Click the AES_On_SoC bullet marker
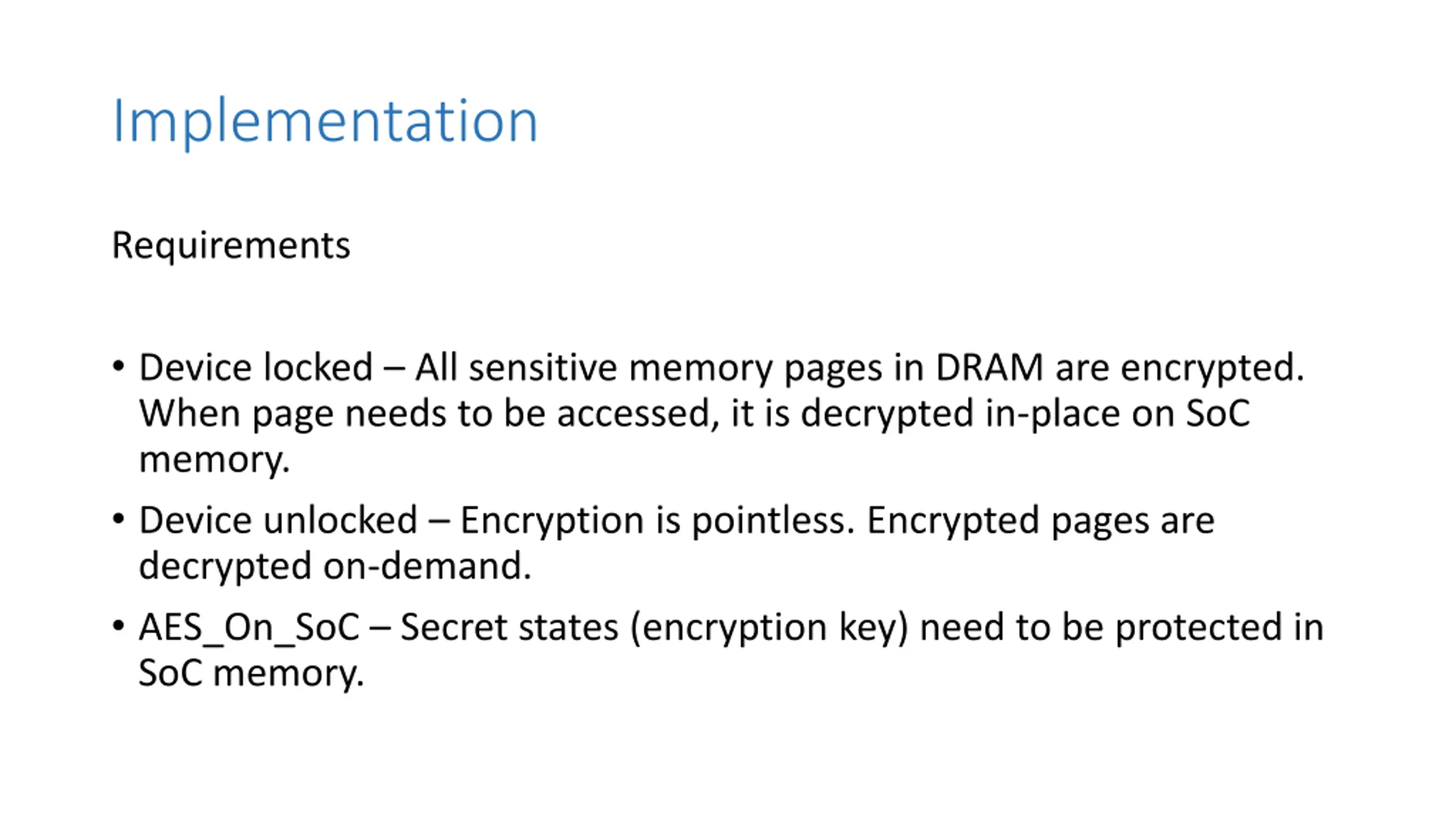Viewport: 1456px width, 819px height. (x=118, y=626)
